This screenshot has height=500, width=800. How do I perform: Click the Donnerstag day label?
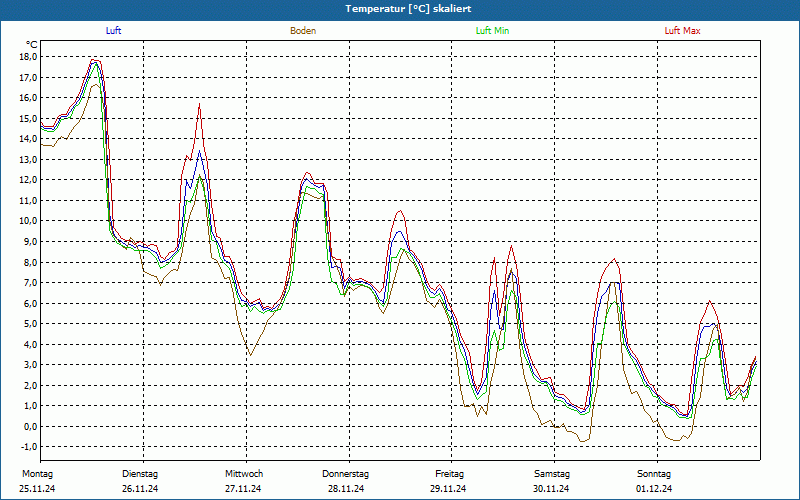point(345,474)
